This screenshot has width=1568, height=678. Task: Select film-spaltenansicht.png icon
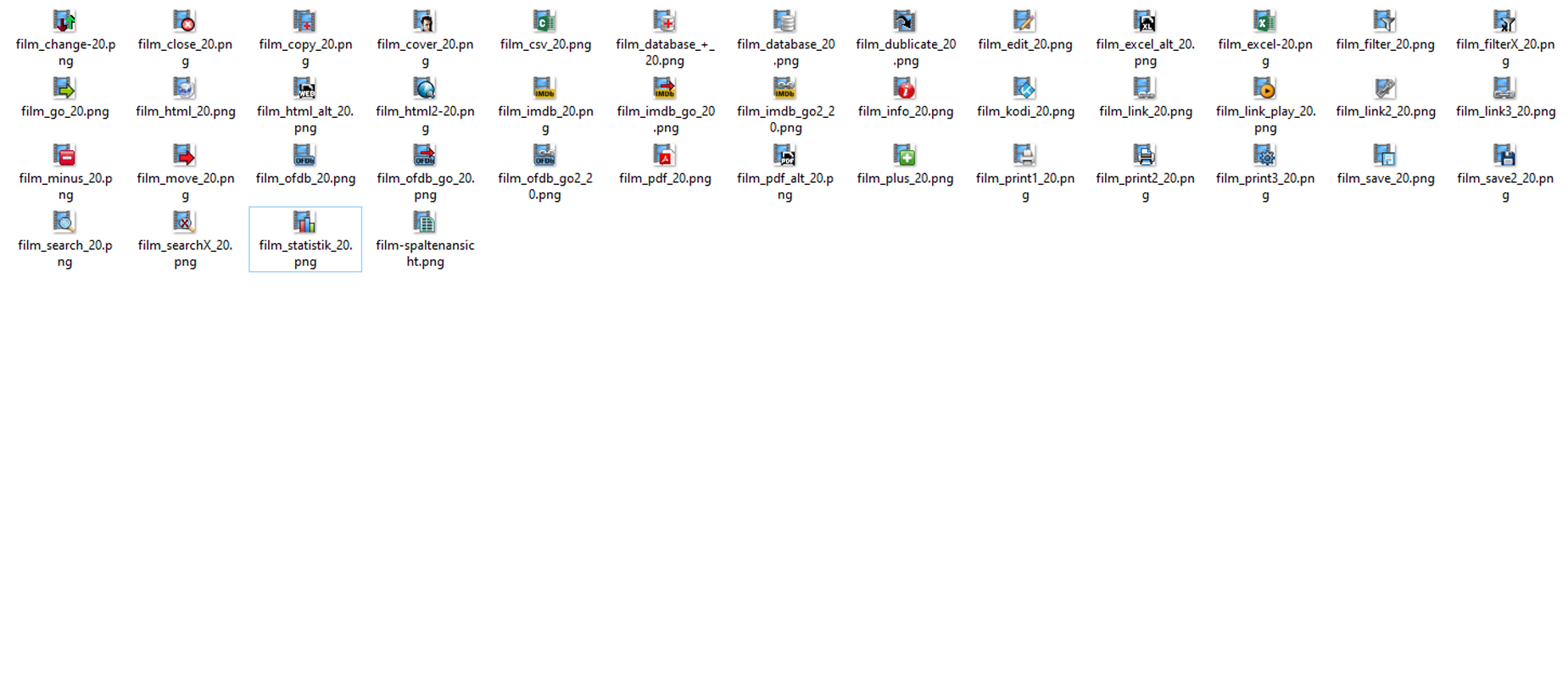[x=424, y=221]
